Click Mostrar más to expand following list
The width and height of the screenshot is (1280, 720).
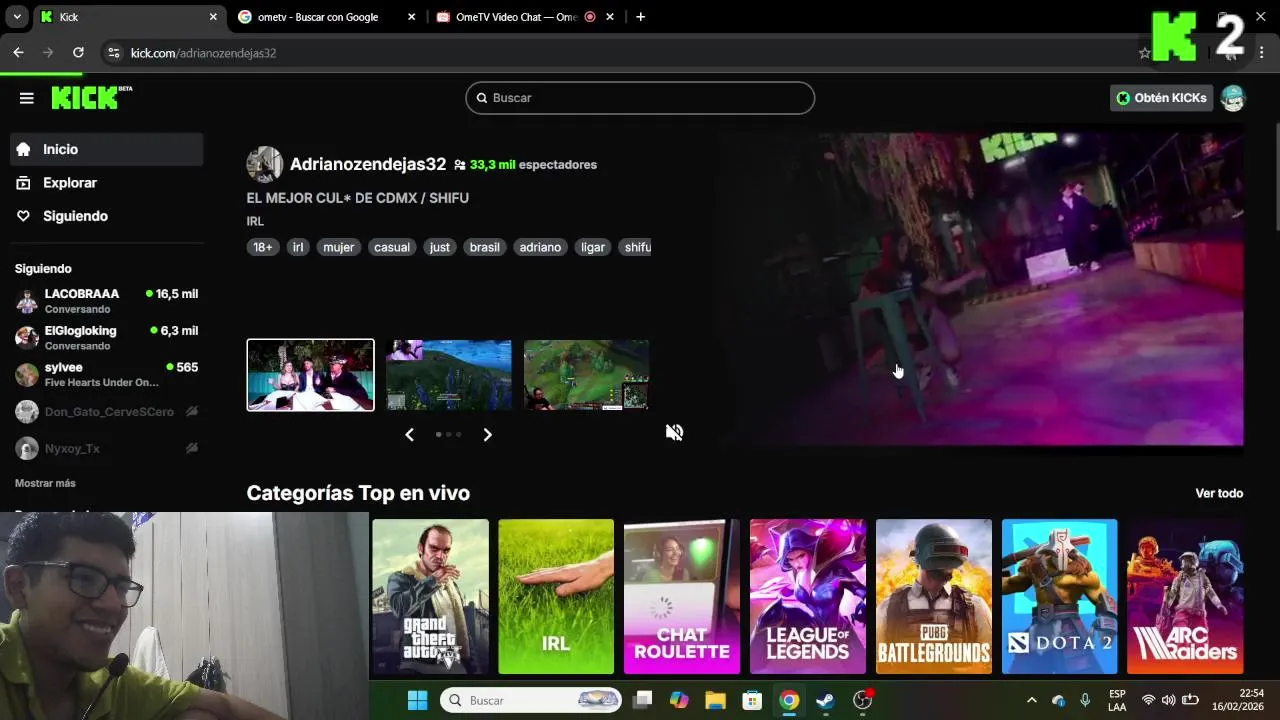[x=45, y=483]
